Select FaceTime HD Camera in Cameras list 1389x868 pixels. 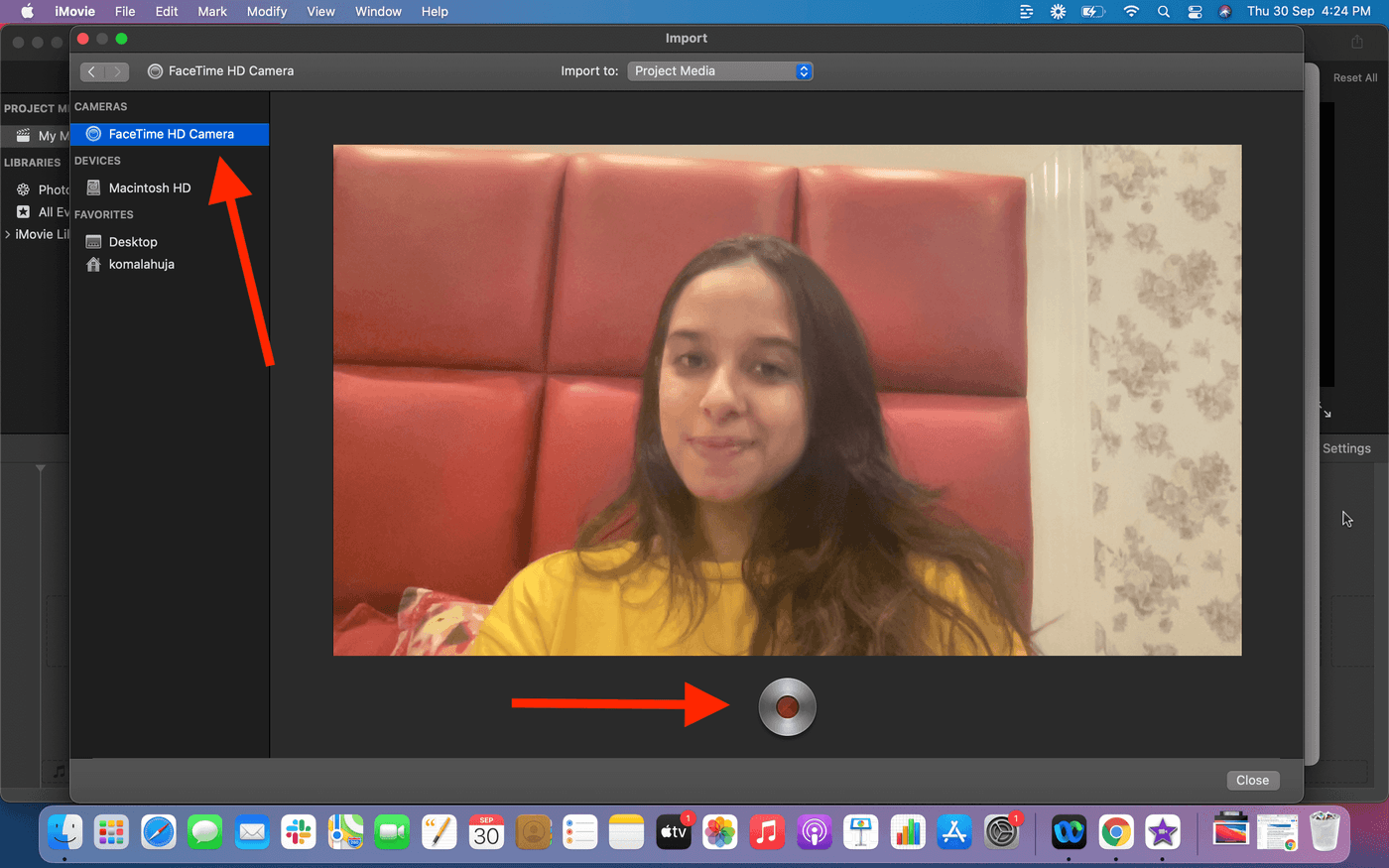pyautogui.click(x=171, y=134)
